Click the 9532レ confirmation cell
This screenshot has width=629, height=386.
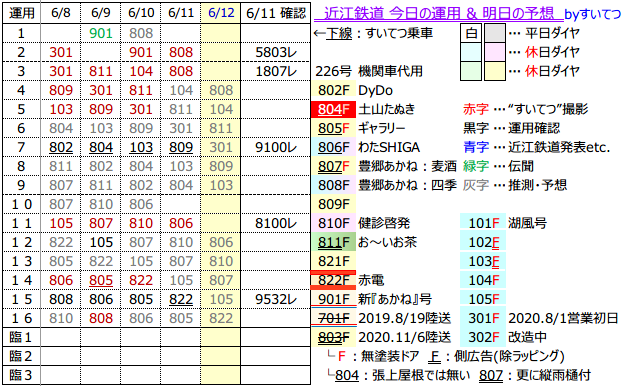pyautogui.click(x=276, y=299)
